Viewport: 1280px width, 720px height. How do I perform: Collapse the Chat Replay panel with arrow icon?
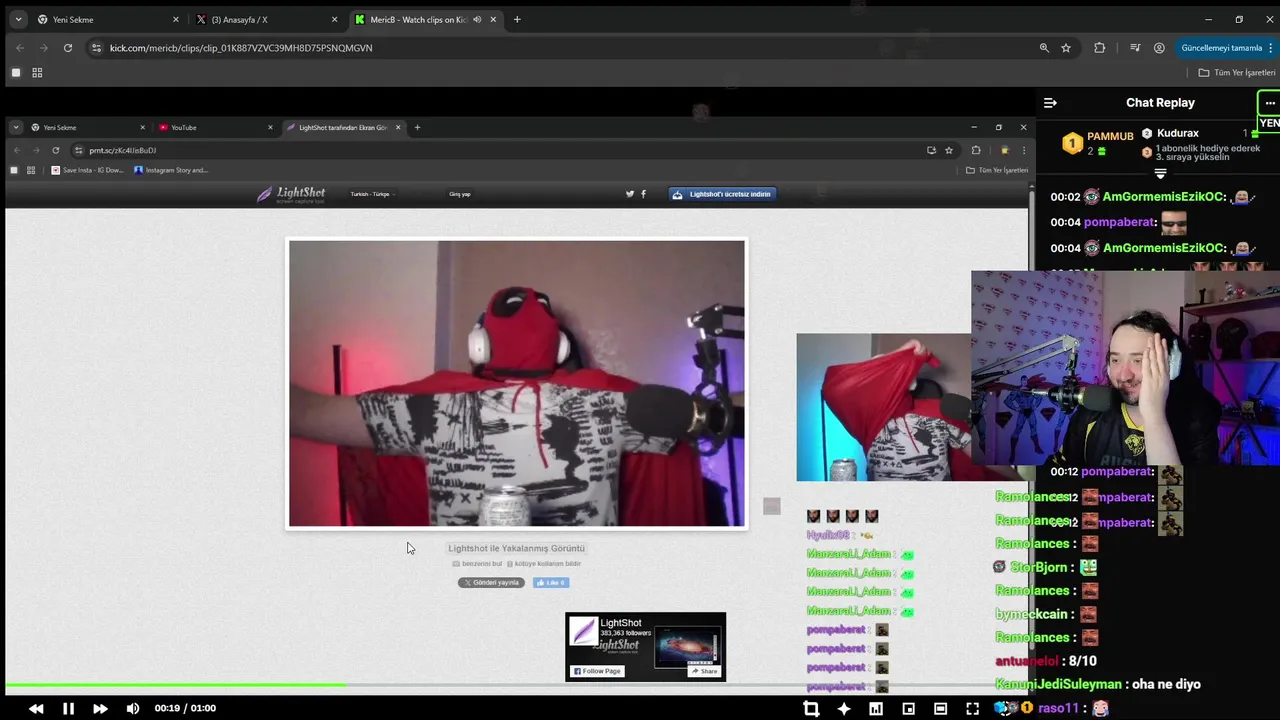point(1050,102)
